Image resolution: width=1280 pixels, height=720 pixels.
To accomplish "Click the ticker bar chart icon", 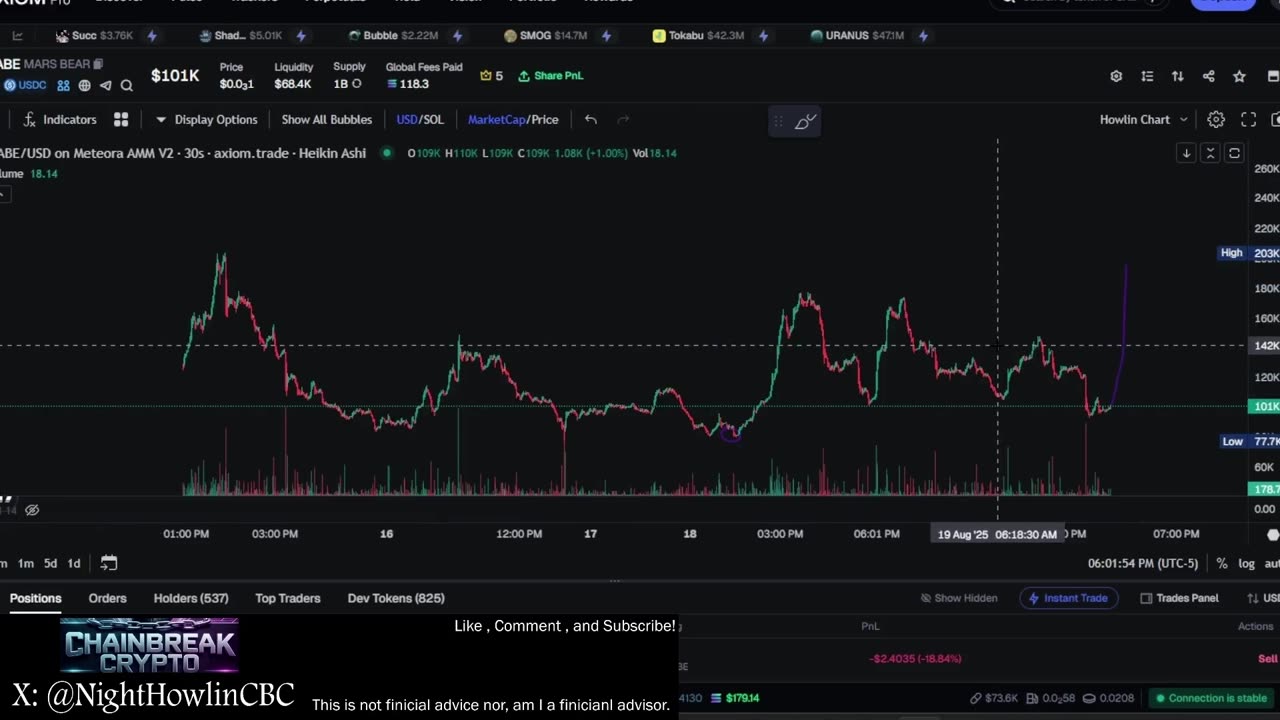I will pyautogui.click(x=17, y=36).
